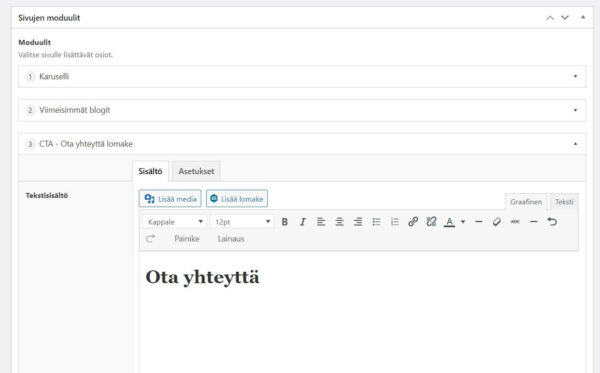Open the Sisältö tab
This screenshot has height=373, width=600.
(150, 171)
